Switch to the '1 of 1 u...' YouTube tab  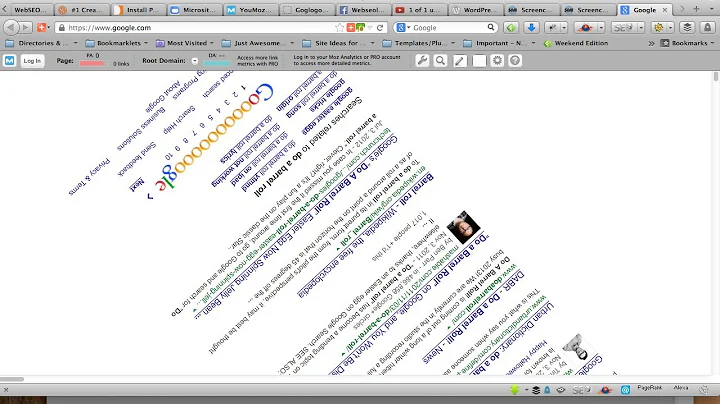(x=420, y=10)
